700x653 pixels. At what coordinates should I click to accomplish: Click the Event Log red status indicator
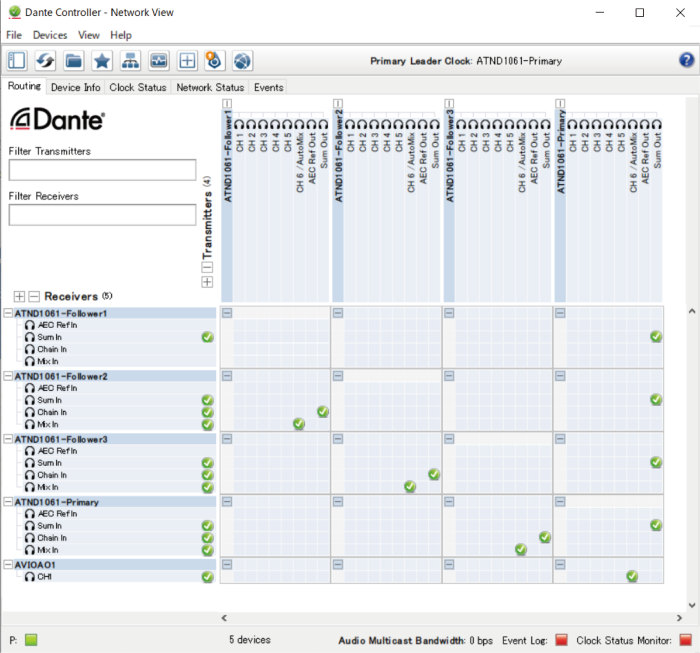561,640
